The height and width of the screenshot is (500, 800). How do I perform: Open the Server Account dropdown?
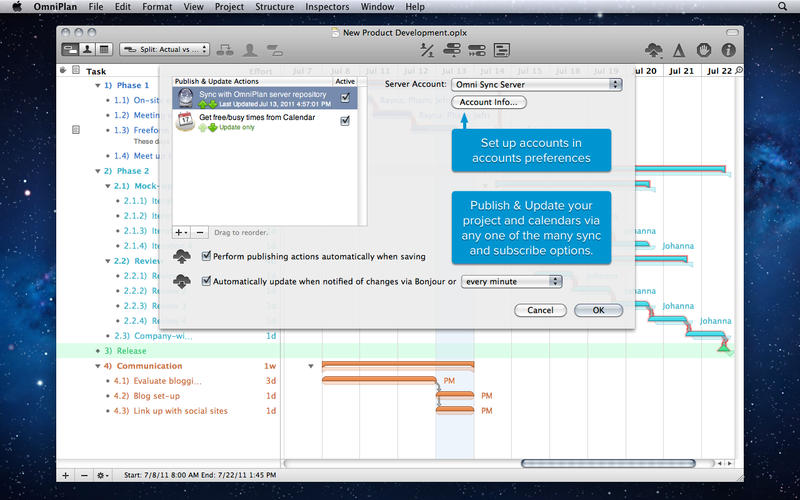tap(537, 84)
